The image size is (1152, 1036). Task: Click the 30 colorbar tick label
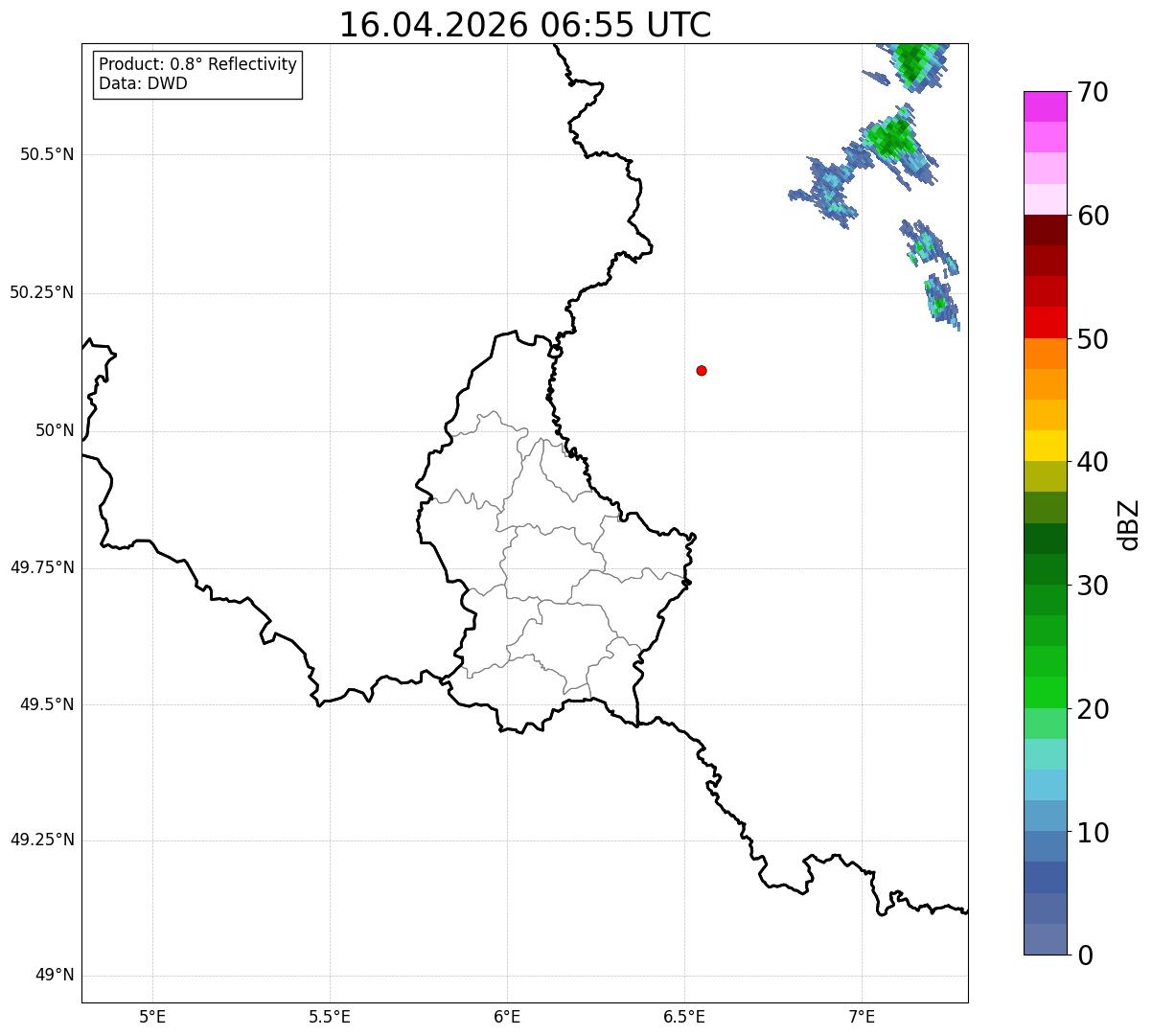[x=1093, y=586]
